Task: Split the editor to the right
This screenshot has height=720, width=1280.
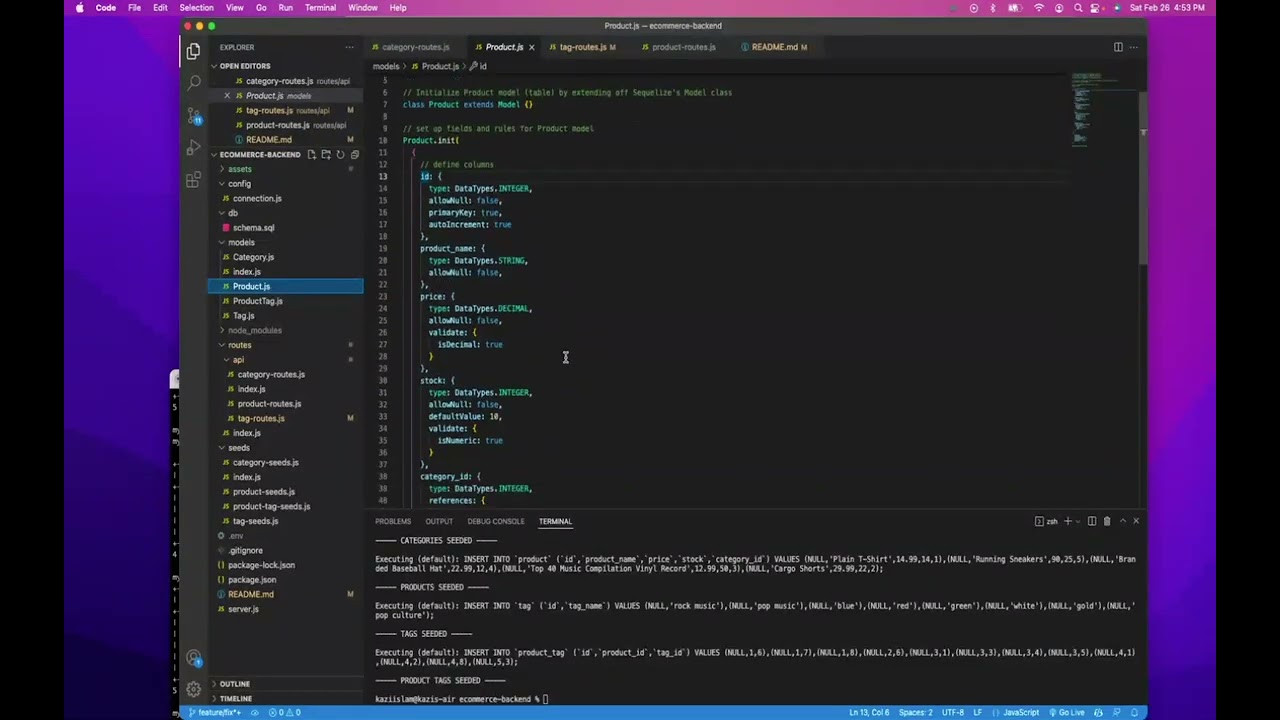Action: tap(1118, 47)
